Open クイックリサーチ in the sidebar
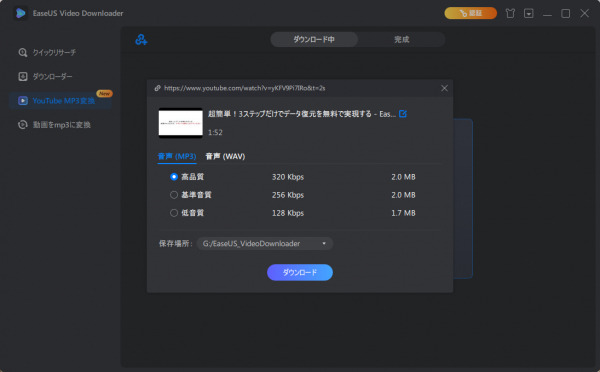Screen dimensions: 600x372 [54, 52]
